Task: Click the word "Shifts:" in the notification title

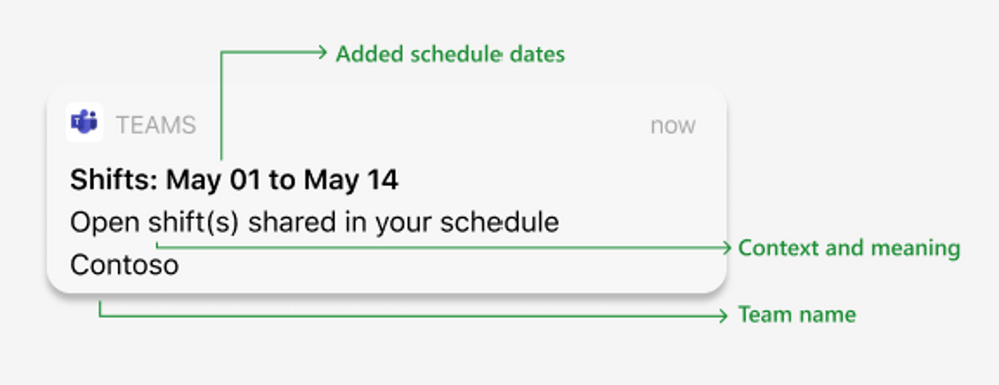Action: [113, 180]
